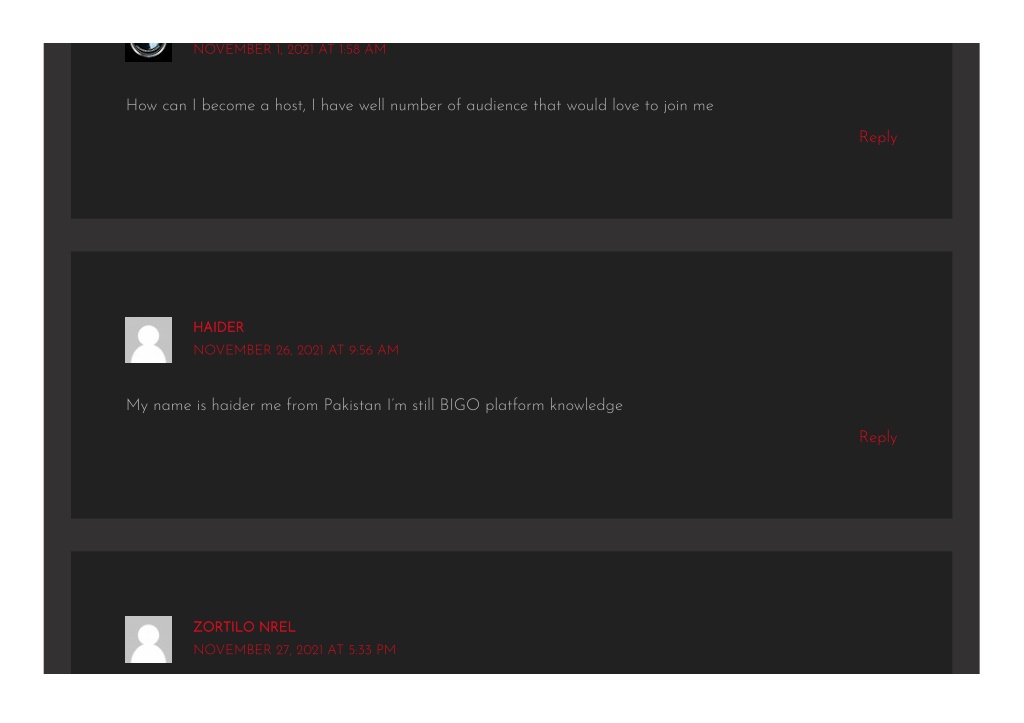Click gray divider between Haider and Zortilo comments
1024x723 pixels.
(x=511, y=535)
